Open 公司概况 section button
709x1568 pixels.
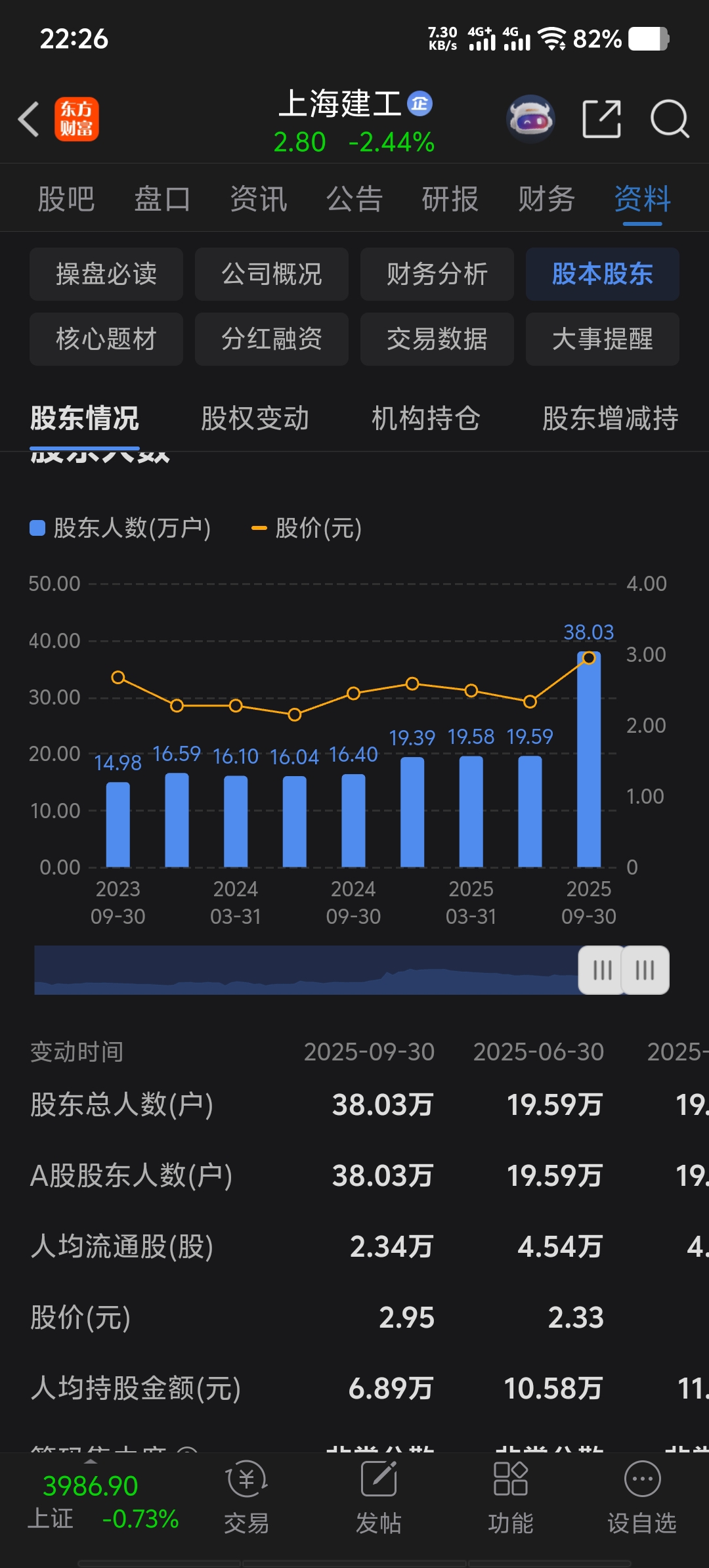(x=272, y=274)
